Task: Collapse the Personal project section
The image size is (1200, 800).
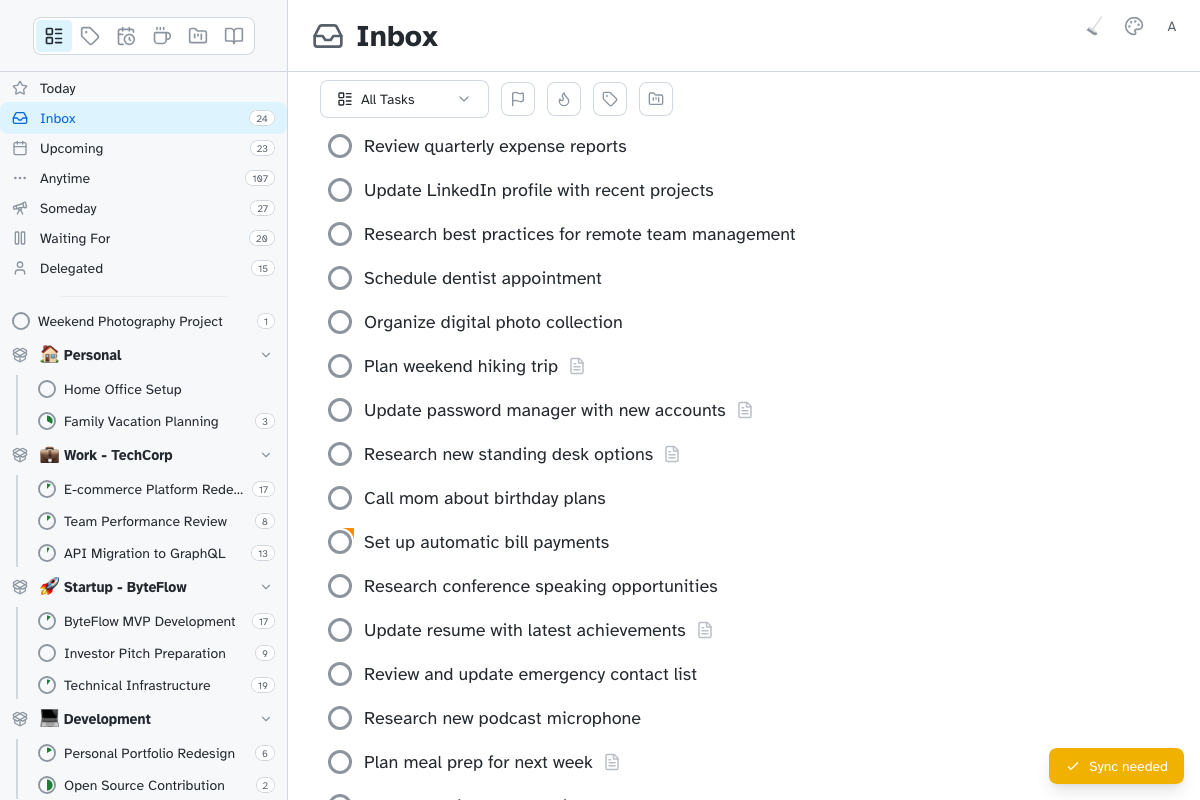Action: 266,354
